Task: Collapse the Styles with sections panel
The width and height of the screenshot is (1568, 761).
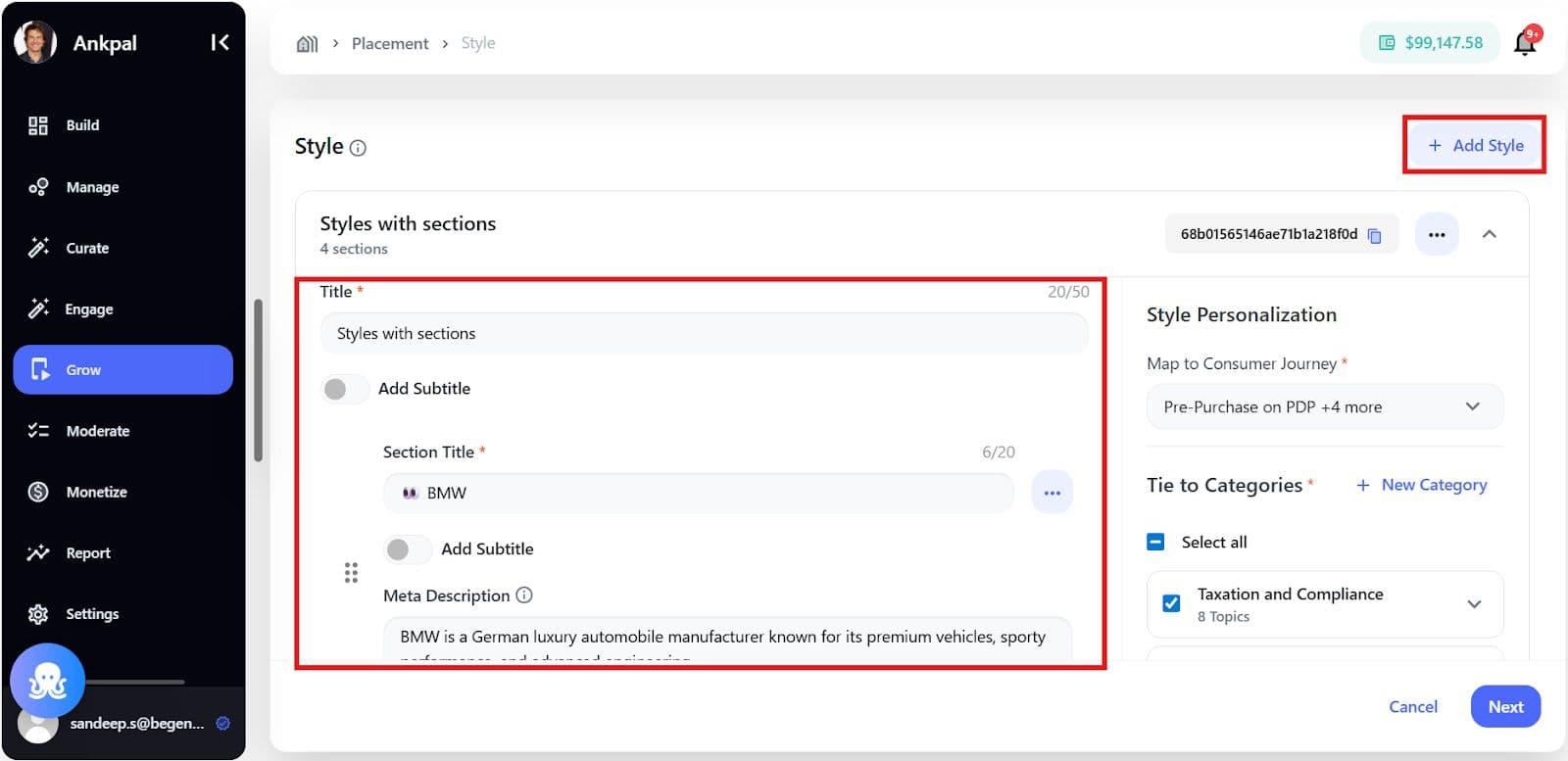Action: 1489,234
